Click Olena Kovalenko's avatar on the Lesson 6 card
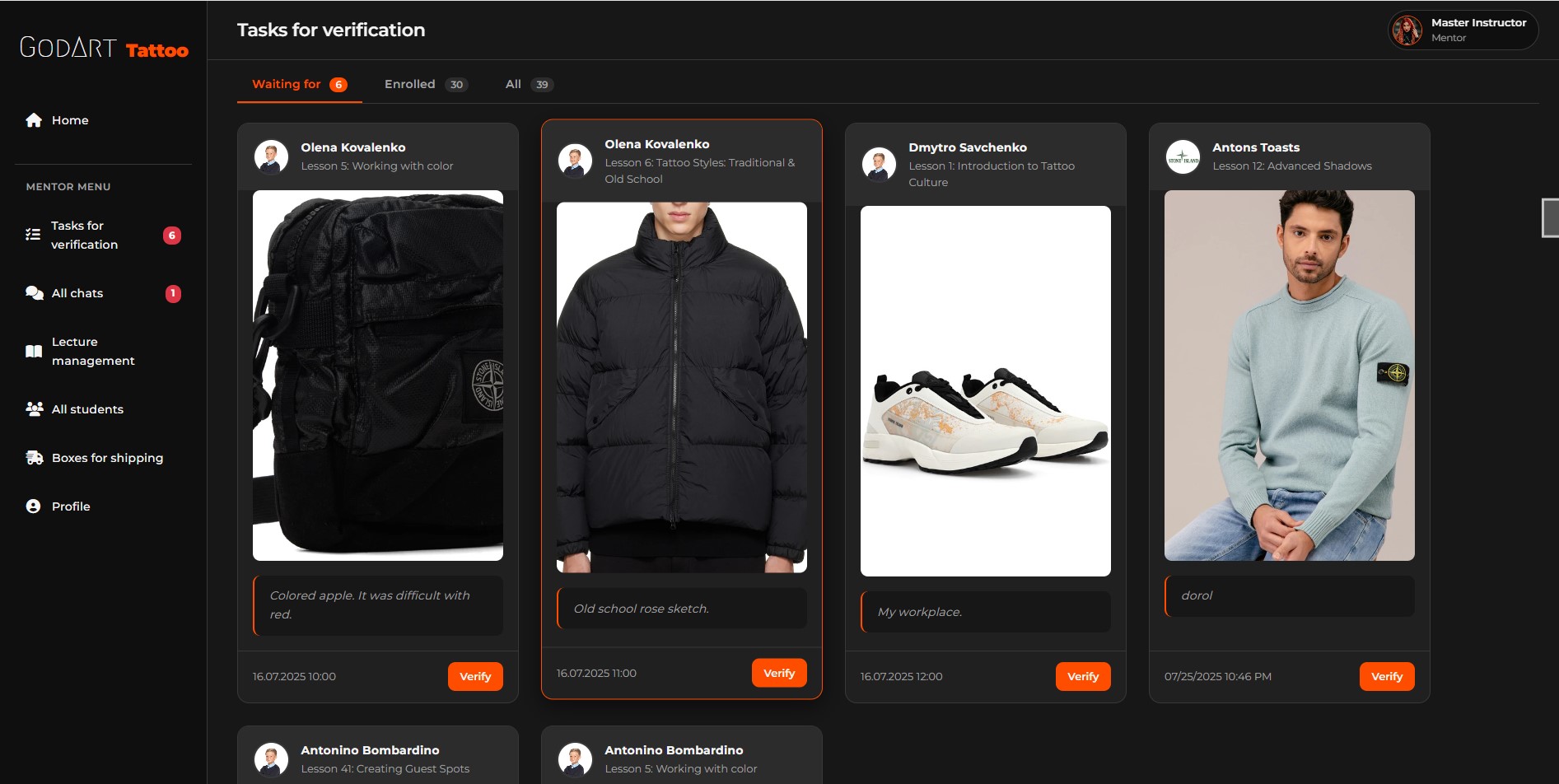Viewport: 1559px width, 784px height. (576, 161)
